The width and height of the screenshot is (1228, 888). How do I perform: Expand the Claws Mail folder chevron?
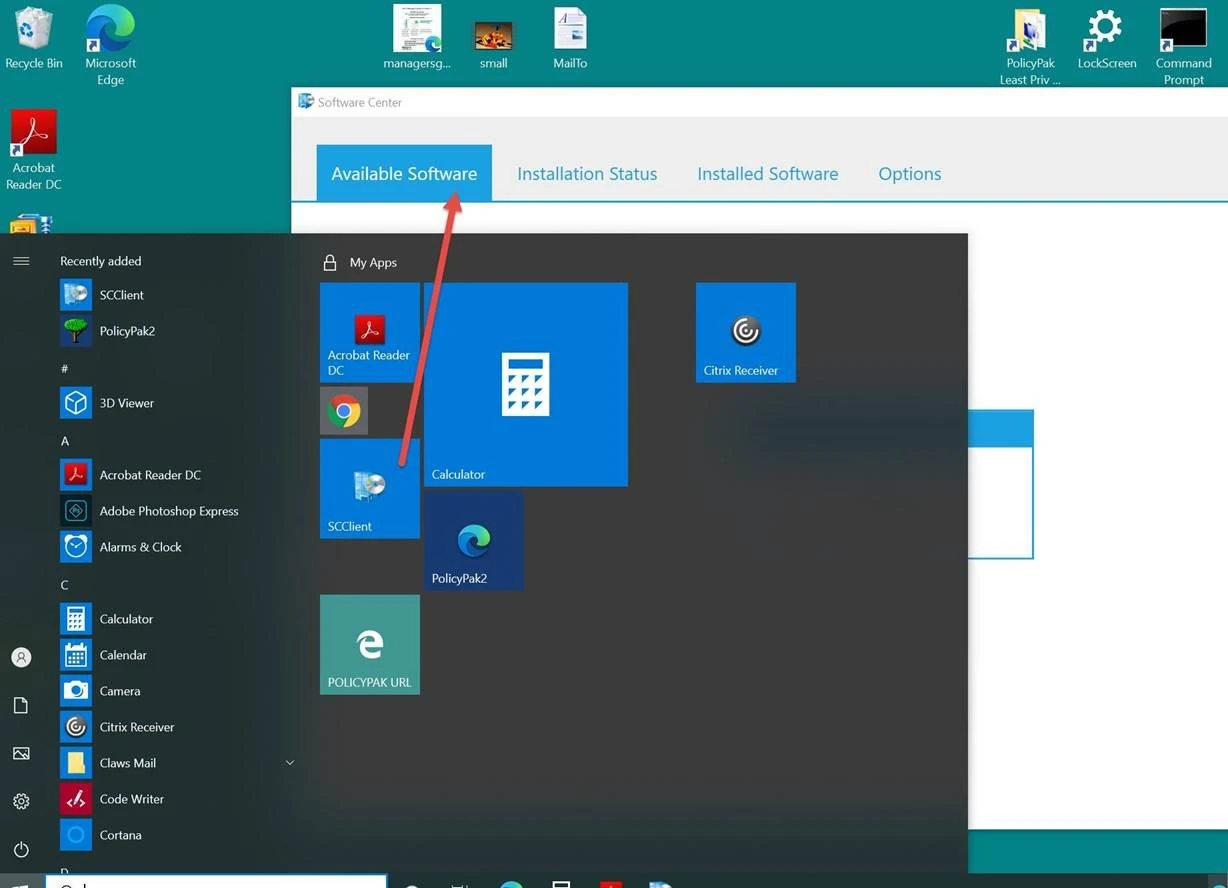[290, 763]
